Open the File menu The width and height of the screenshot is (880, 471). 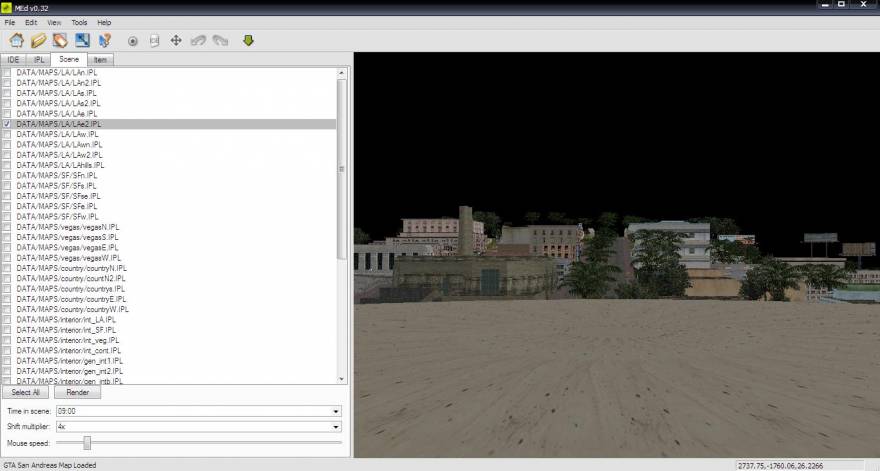tap(10, 22)
